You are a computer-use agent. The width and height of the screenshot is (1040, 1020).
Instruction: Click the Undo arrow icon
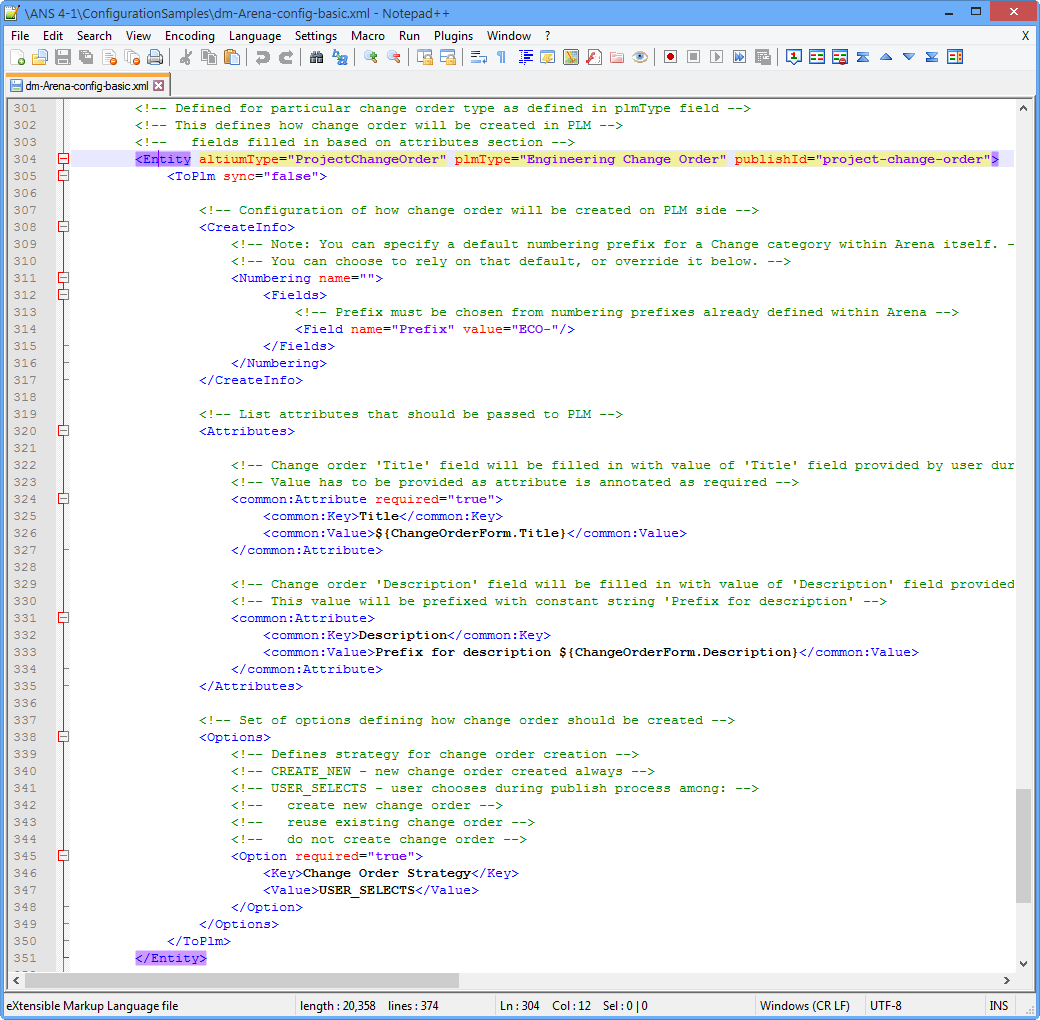262,57
